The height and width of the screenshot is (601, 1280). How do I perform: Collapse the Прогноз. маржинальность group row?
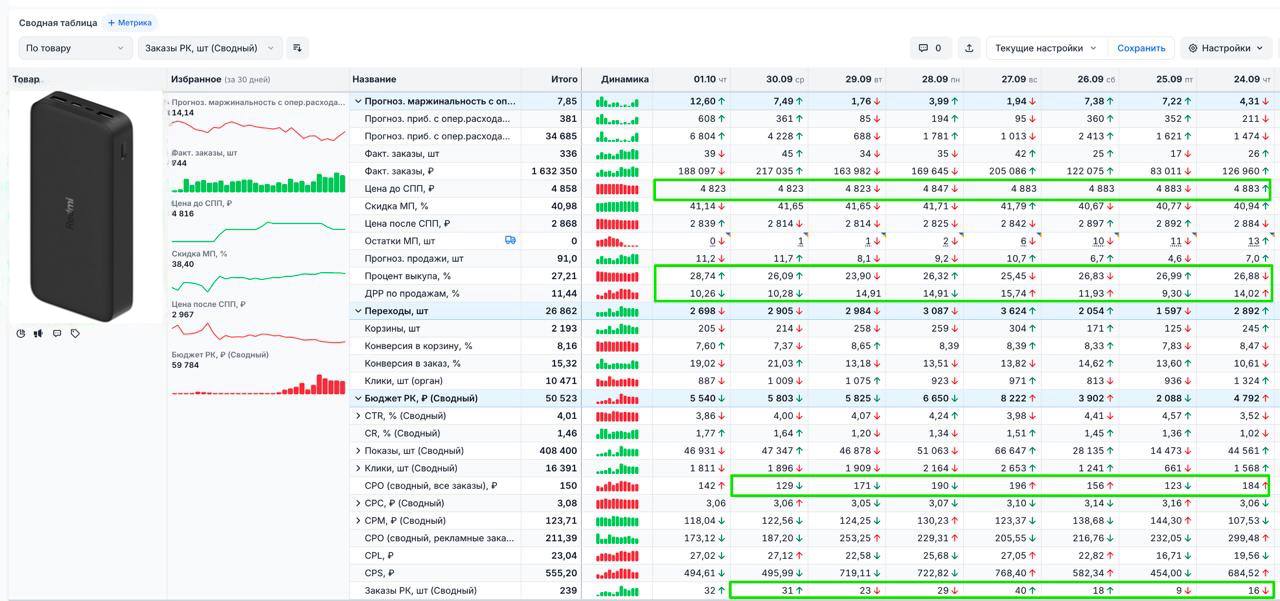[359, 101]
